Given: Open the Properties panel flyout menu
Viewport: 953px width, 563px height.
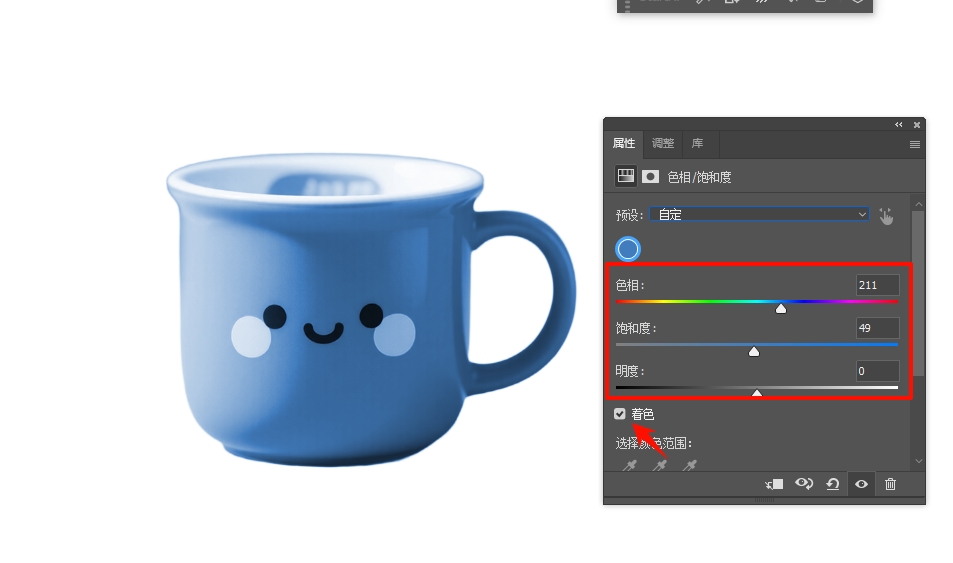Looking at the screenshot, I should click(x=914, y=144).
